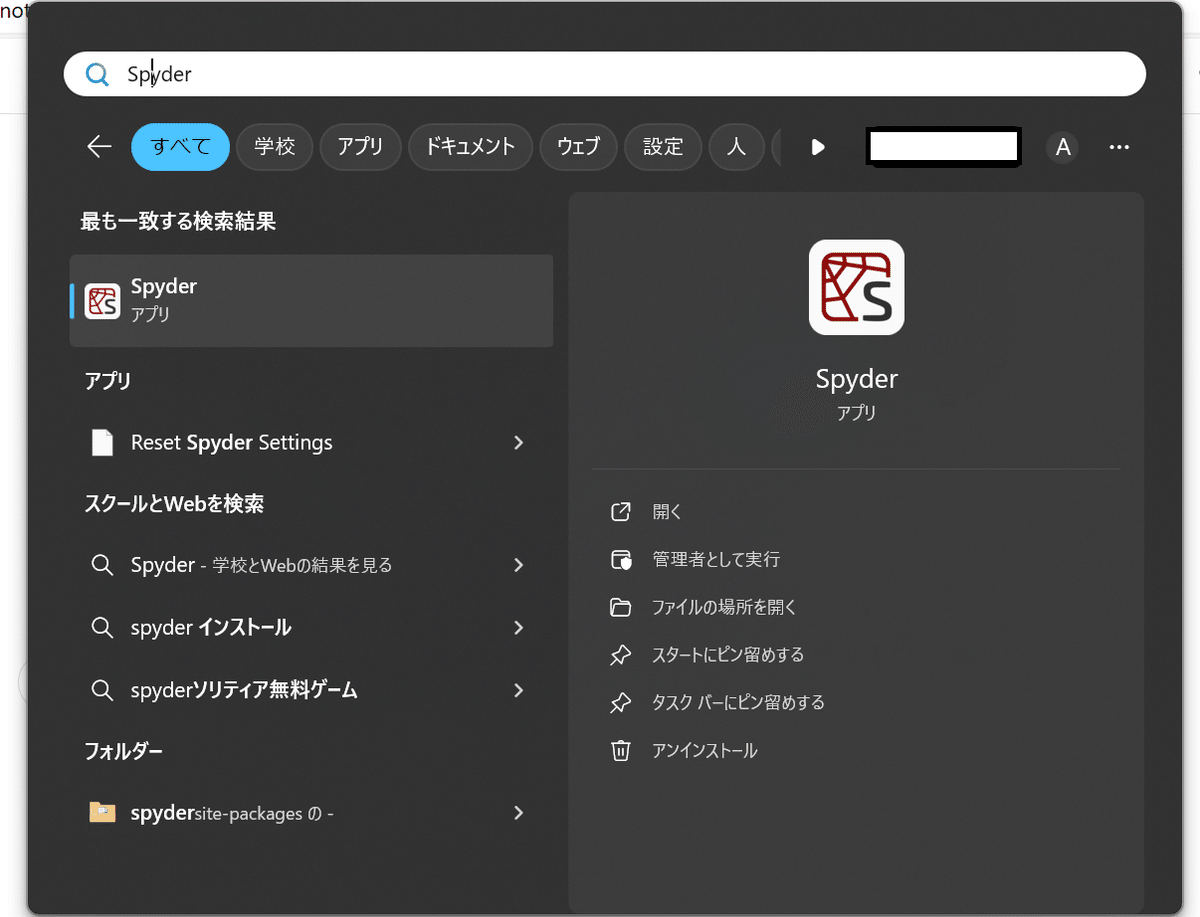1200x917 pixels.
Task: Open the account avatar labeled A
Action: click(1062, 147)
